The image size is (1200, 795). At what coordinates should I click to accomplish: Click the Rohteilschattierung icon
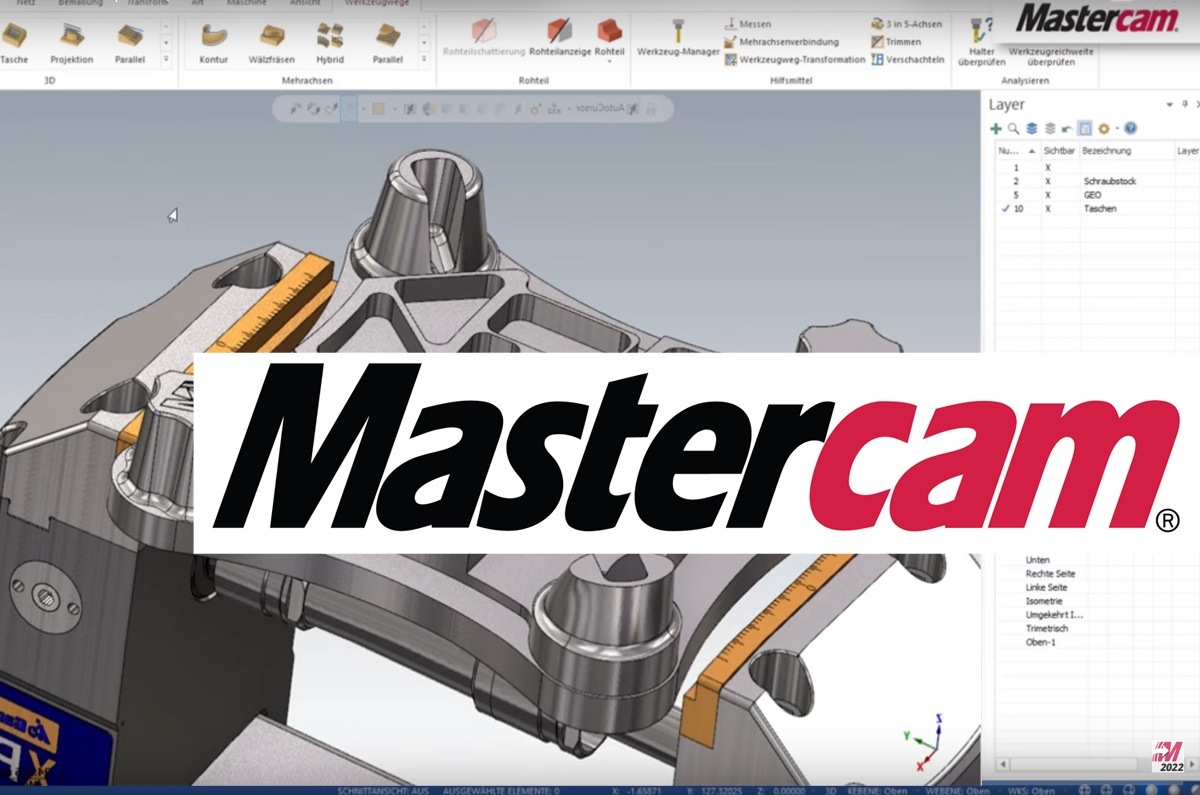click(484, 38)
